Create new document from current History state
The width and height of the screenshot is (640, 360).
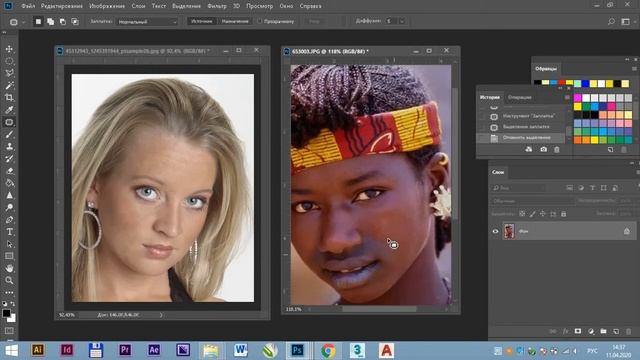(x=529, y=149)
